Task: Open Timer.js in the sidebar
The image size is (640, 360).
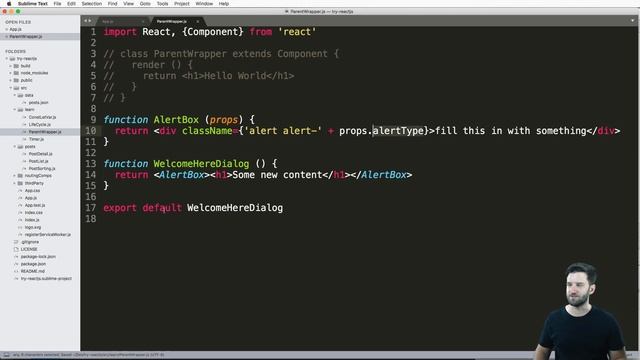Action: pos(36,139)
